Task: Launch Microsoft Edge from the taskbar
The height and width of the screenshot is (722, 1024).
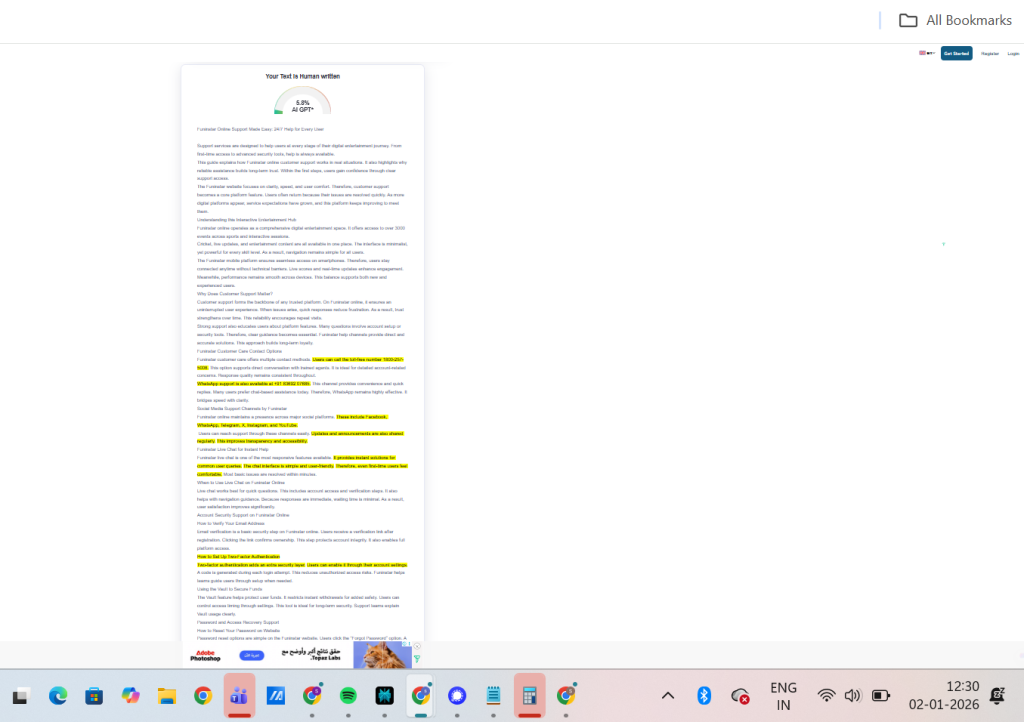Action: pyautogui.click(x=57, y=695)
